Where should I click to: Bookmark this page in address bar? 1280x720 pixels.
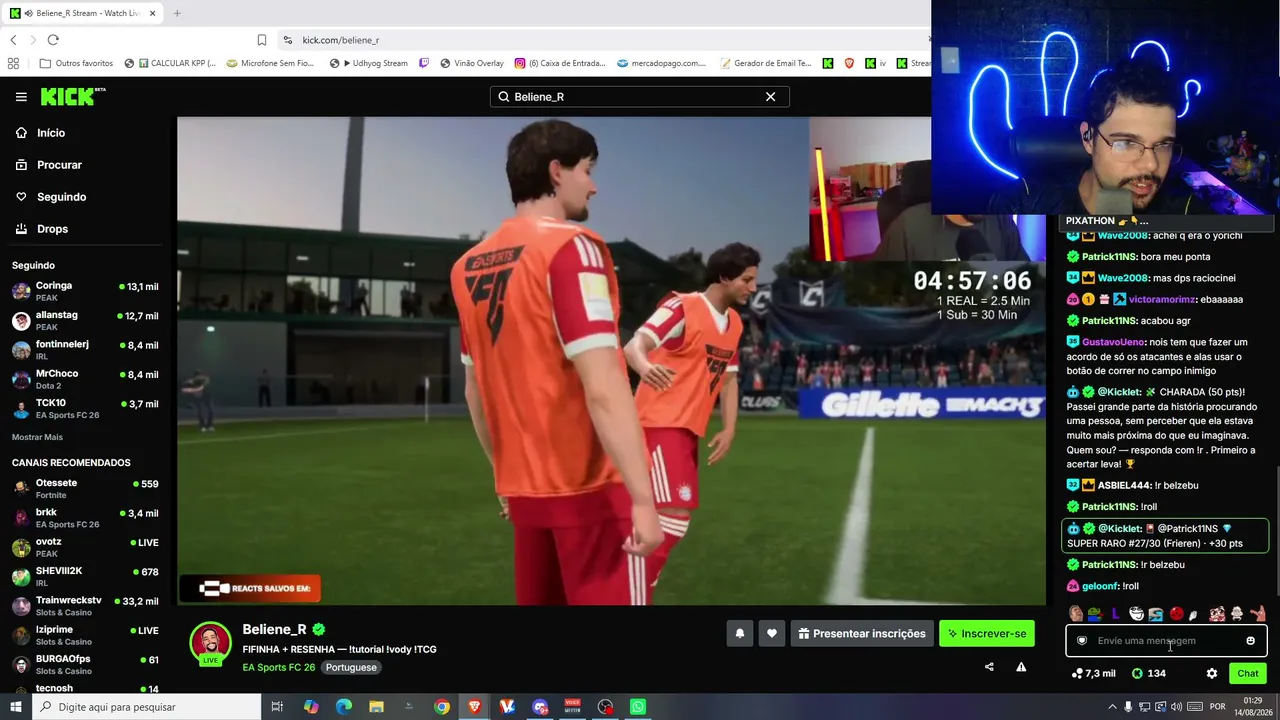point(262,40)
